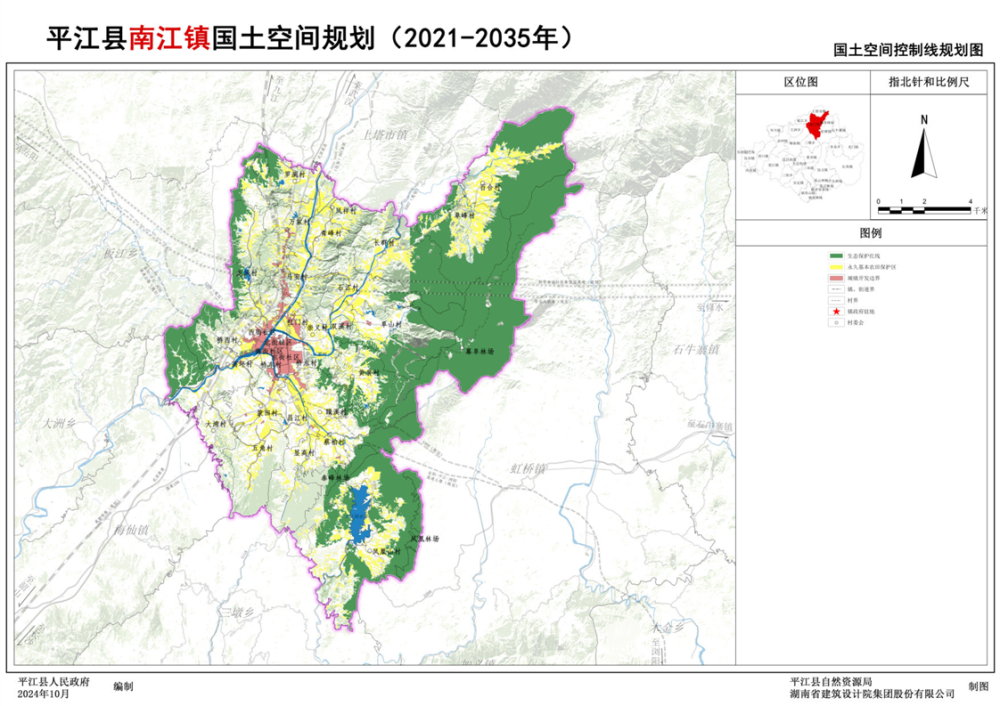Click the green ecological protection red line swatch
Viewport: 1000px width, 706px height.
click(x=836, y=258)
